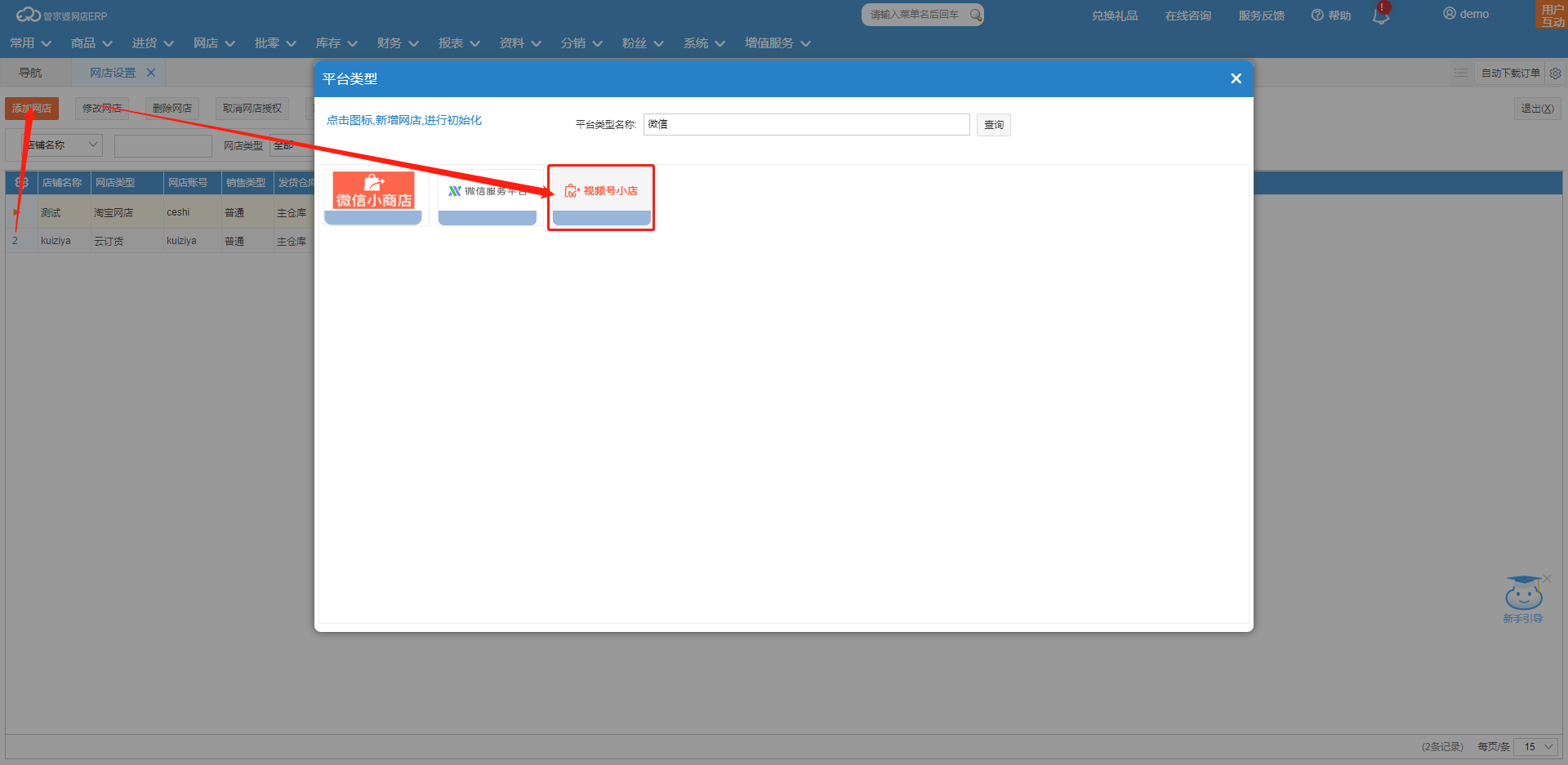This screenshot has width=1568, height=765.
Task: Close the 网店设置 tab
Action: [151, 73]
